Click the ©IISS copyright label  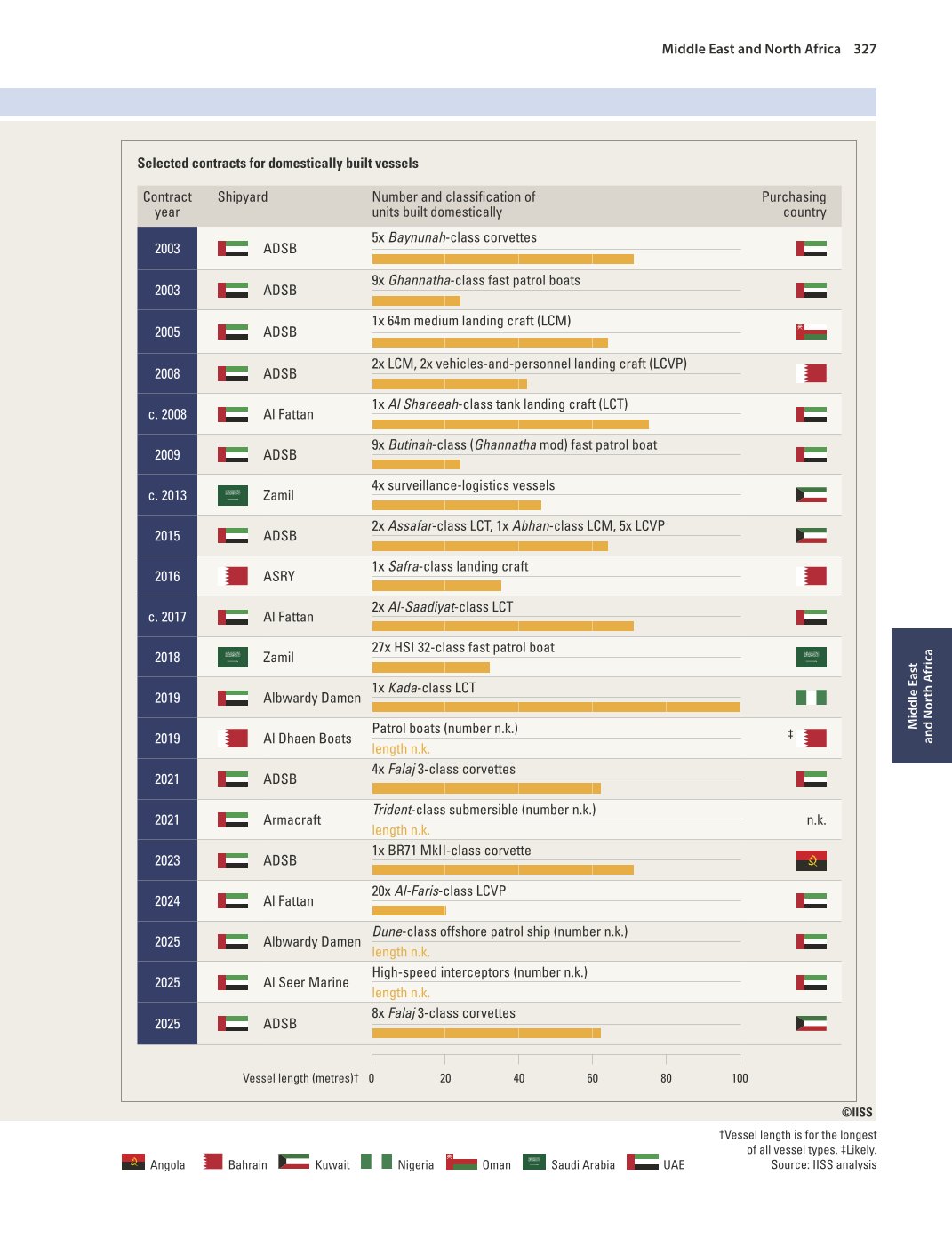click(857, 1112)
